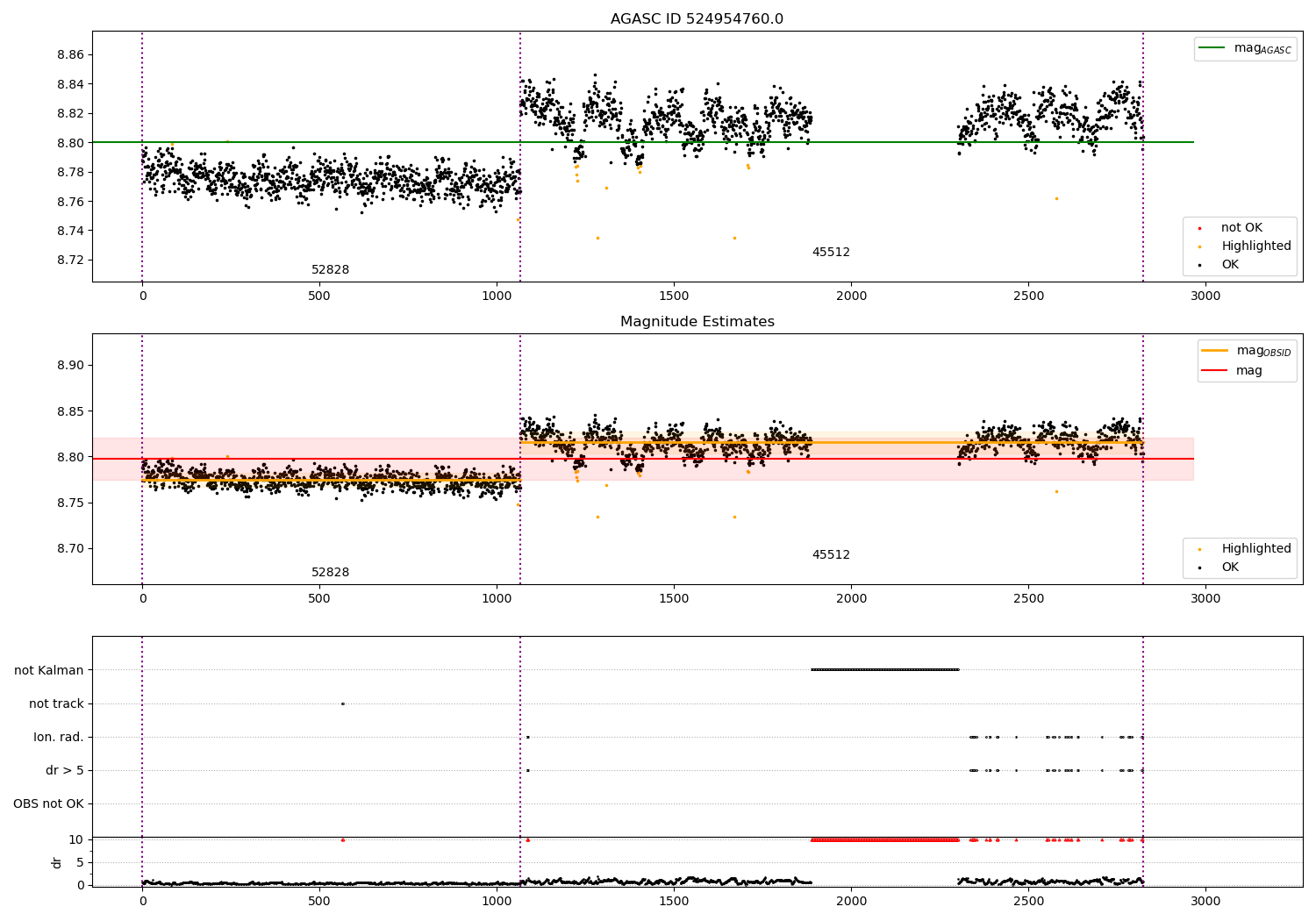Click 'Highlighted' legend entry in middle plot

[x=1246, y=549]
